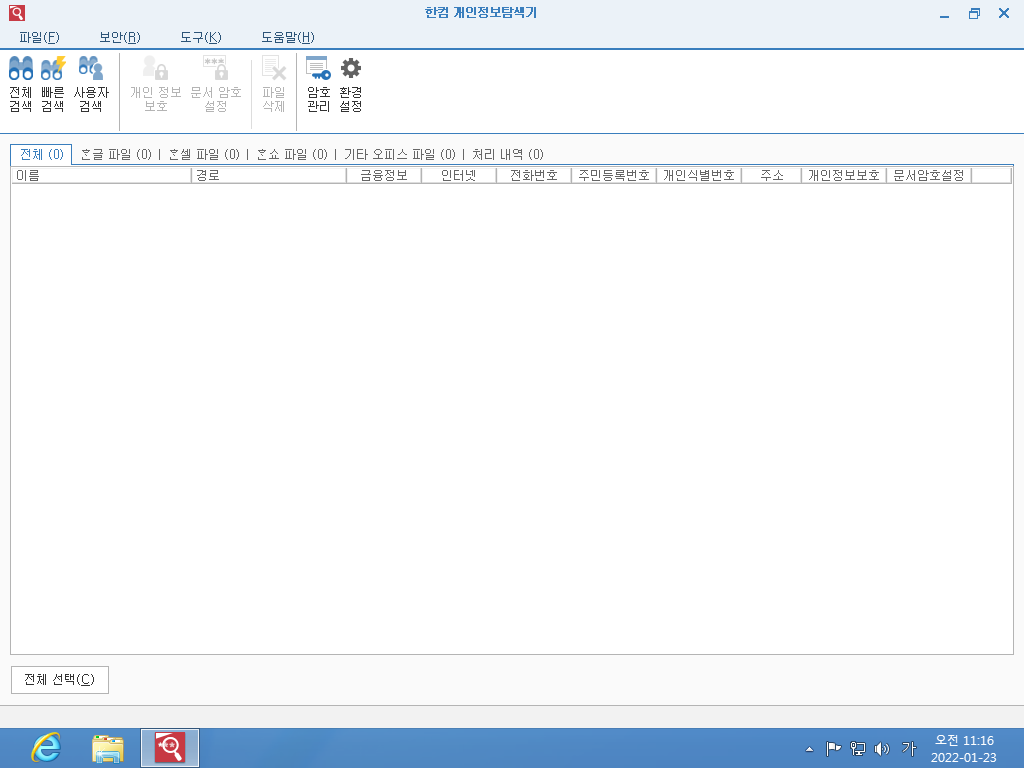Switch to the 처리 내역 (0) tab

[x=507, y=154]
